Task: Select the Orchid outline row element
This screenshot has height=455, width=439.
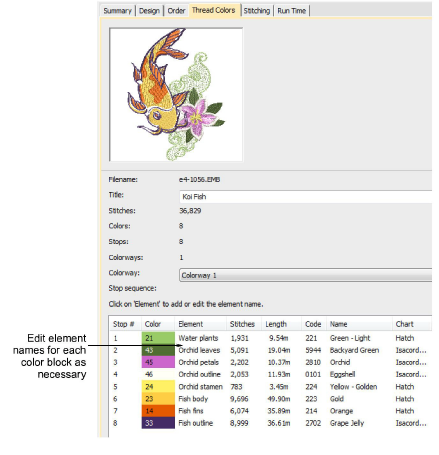Action: [x=199, y=374]
